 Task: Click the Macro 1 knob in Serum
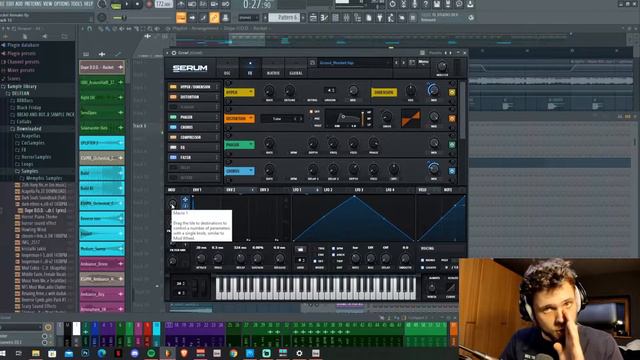tap(172, 203)
